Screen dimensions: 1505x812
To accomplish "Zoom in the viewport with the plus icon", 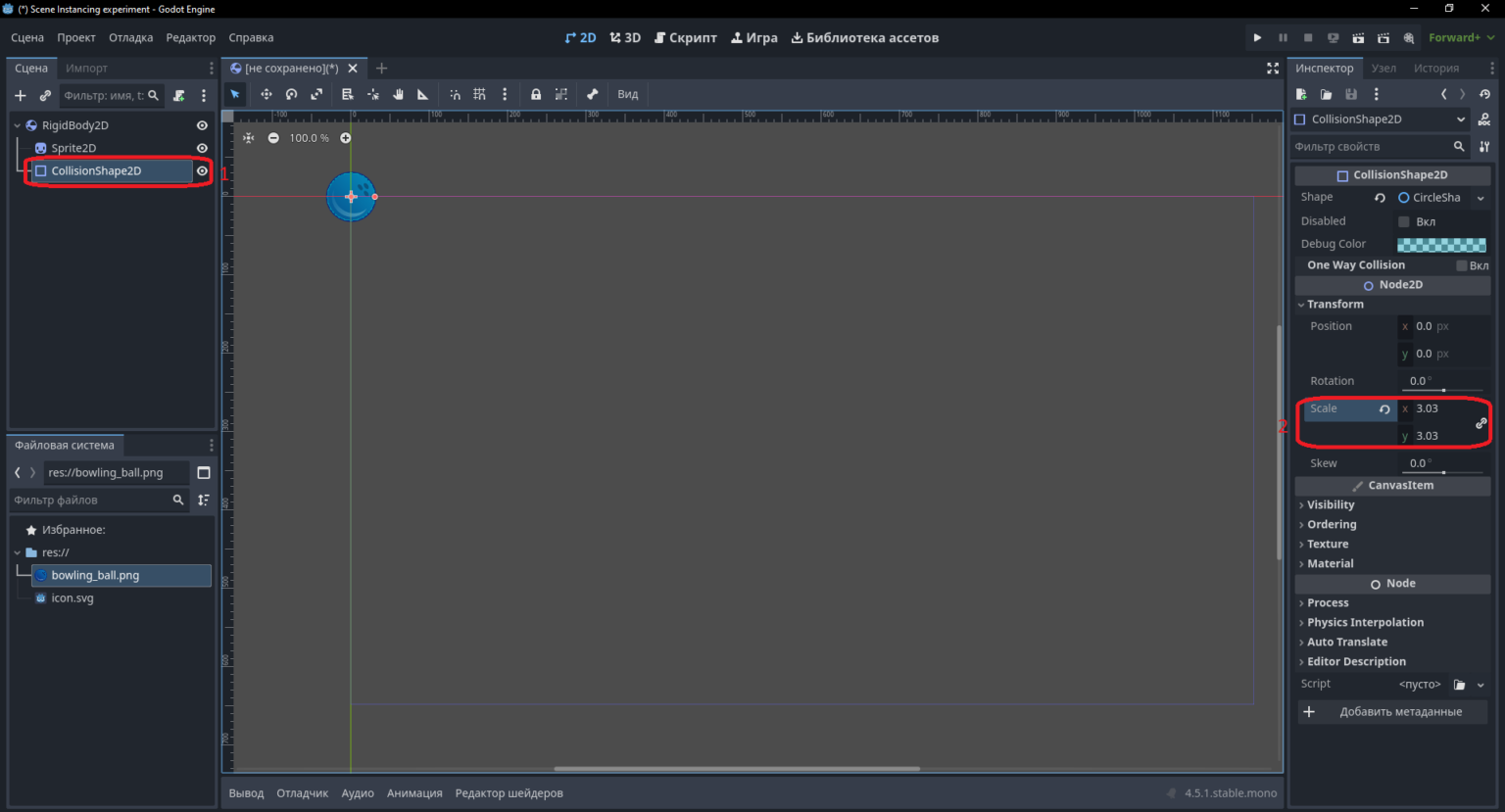I will click(345, 138).
